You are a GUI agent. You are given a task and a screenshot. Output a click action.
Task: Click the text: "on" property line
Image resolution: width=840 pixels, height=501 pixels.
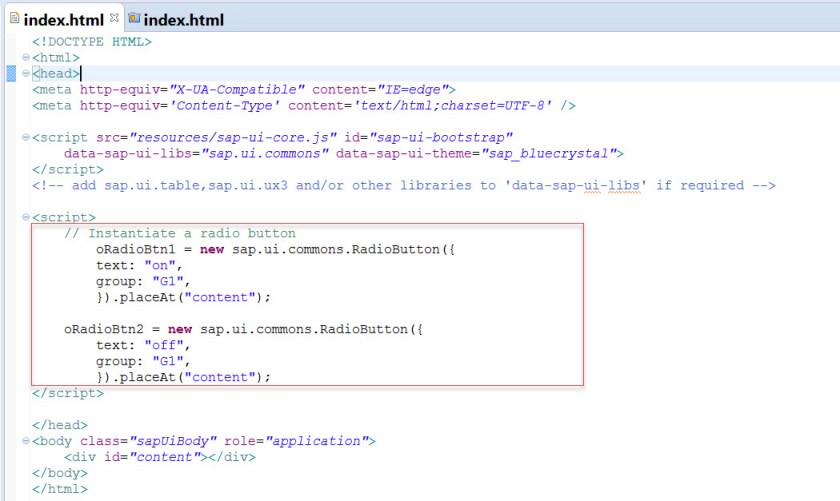coord(139,266)
